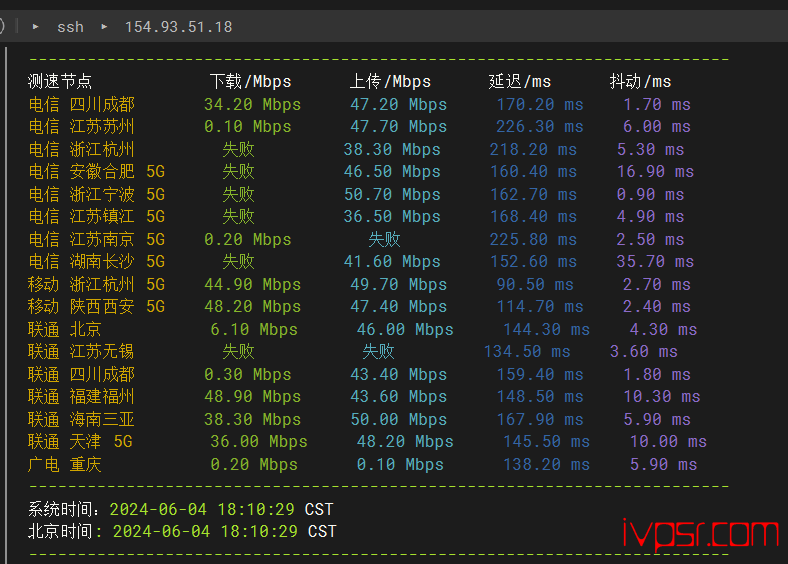Screen dimensions: 788x564
Task: Click the 测速节点 column header
Action: 60,81
